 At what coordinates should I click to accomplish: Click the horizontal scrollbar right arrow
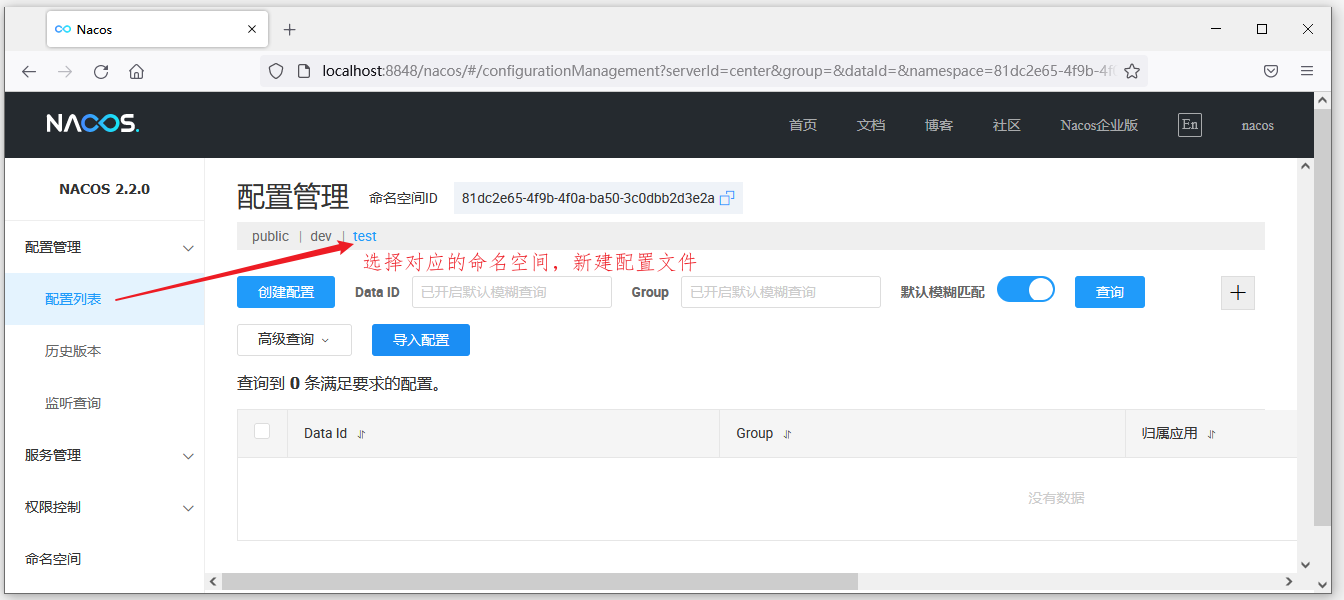click(x=1289, y=581)
